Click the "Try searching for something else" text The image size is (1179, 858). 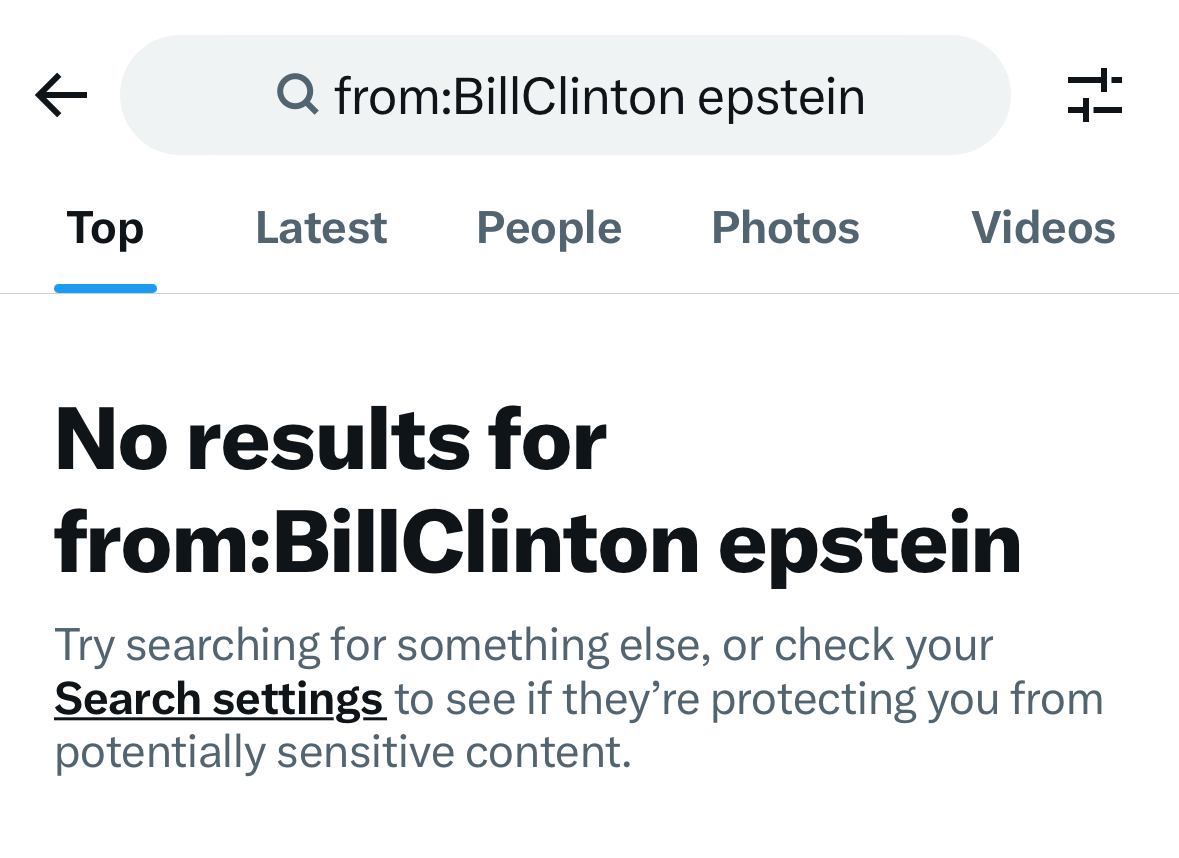point(383,645)
